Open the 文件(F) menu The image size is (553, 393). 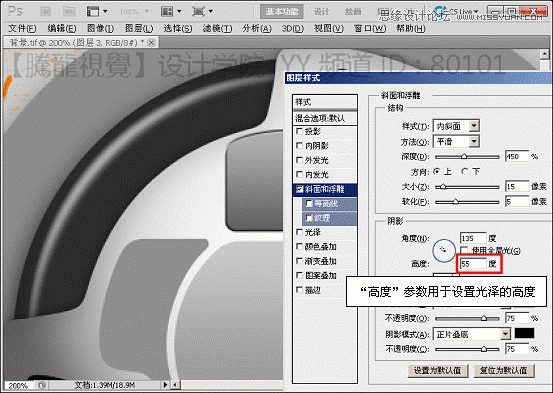pos(22,28)
